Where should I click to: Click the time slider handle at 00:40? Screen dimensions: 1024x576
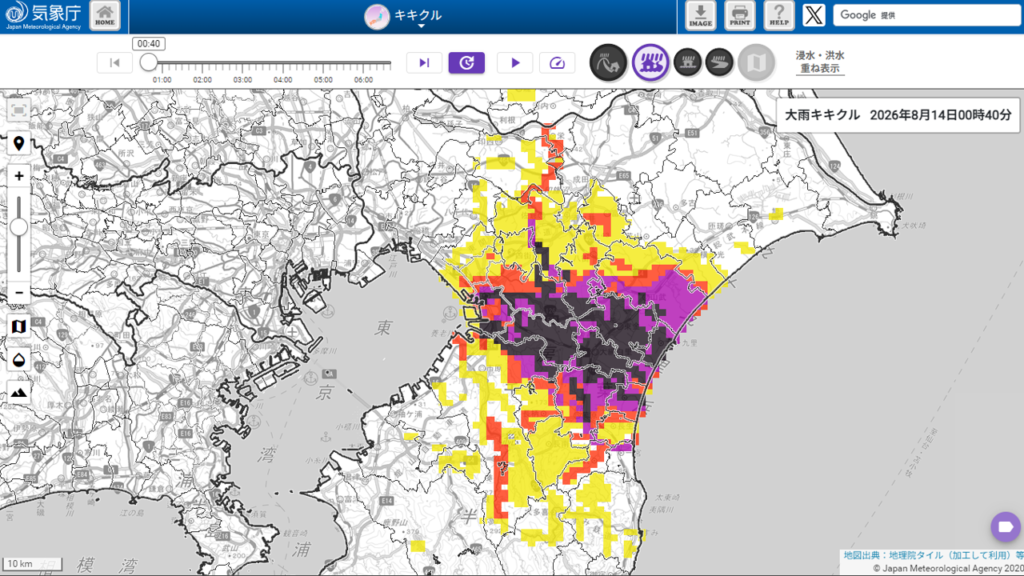coord(149,63)
